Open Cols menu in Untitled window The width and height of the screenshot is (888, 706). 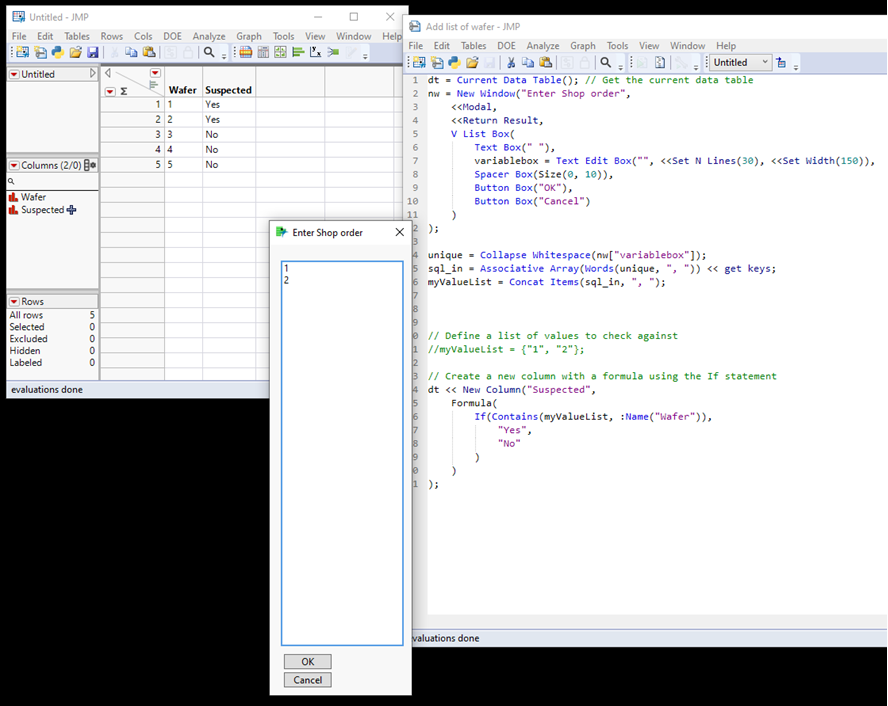click(x=143, y=36)
